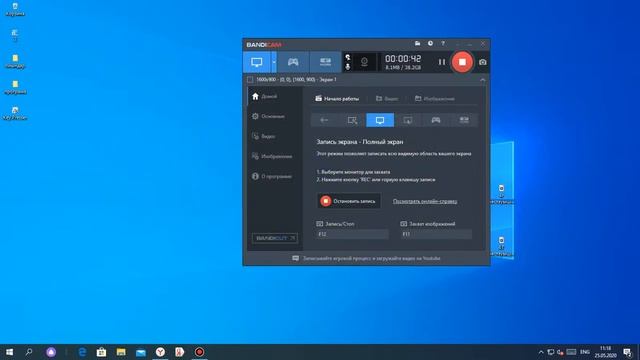The image size is (640, 360).
Task: Select the rectangle area capture mode
Action: click(x=352, y=120)
